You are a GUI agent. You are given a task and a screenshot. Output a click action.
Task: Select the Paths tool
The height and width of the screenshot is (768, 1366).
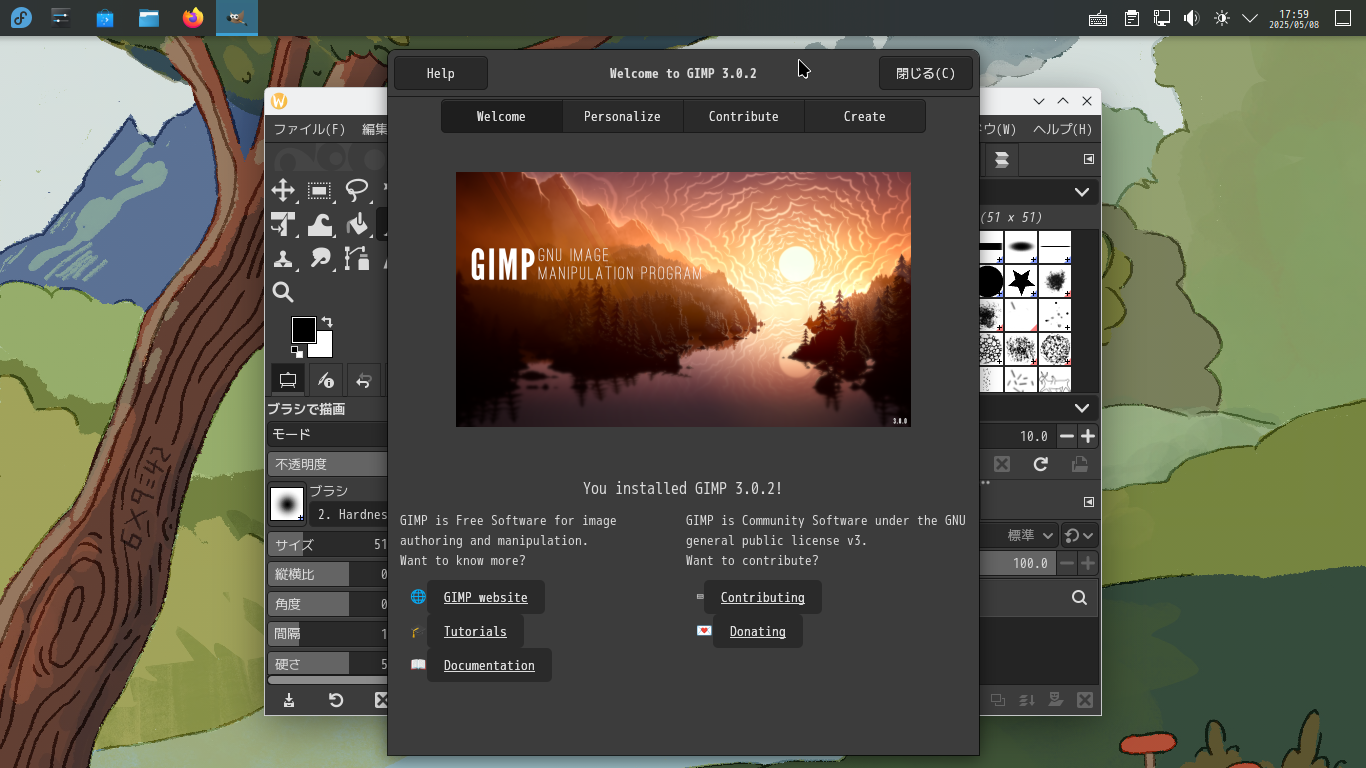[x=357, y=259]
